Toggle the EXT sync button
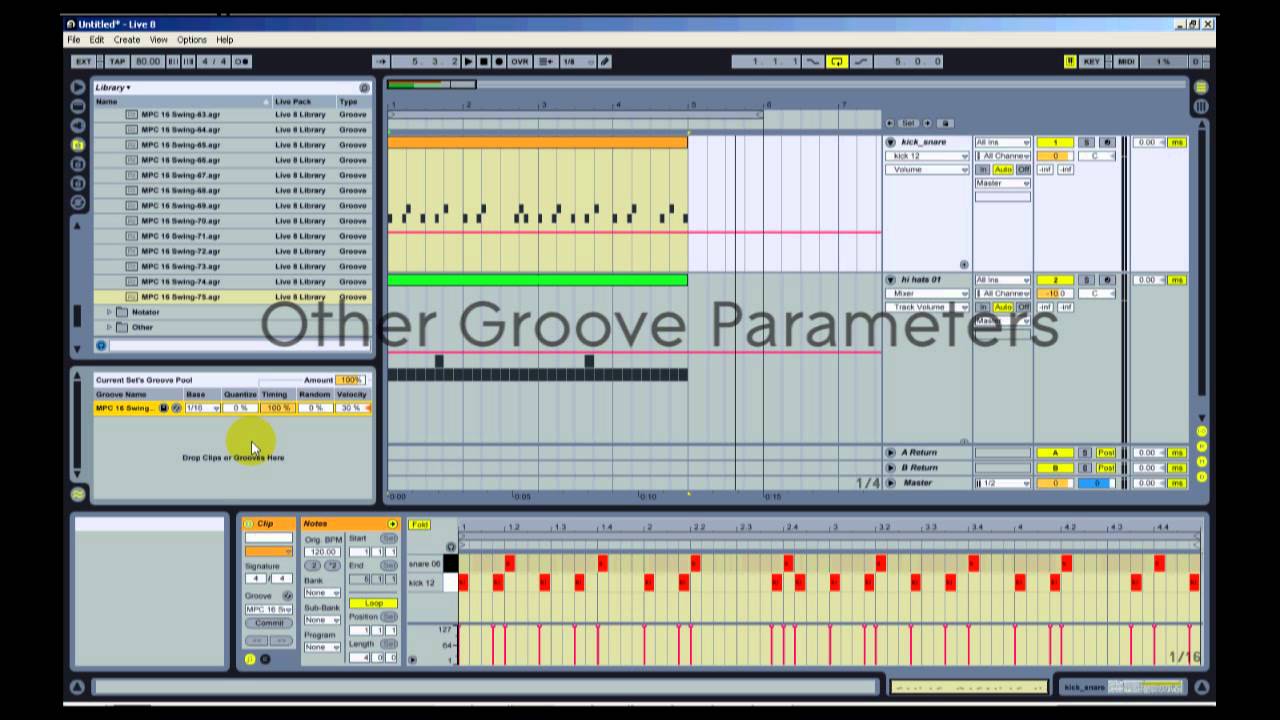 [x=84, y=62]
